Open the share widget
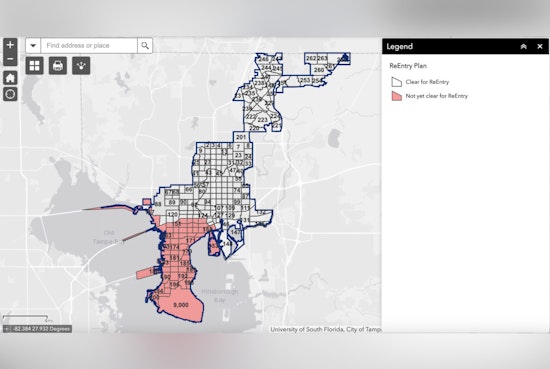Viewport: 550px width, 369px height. 81,66
